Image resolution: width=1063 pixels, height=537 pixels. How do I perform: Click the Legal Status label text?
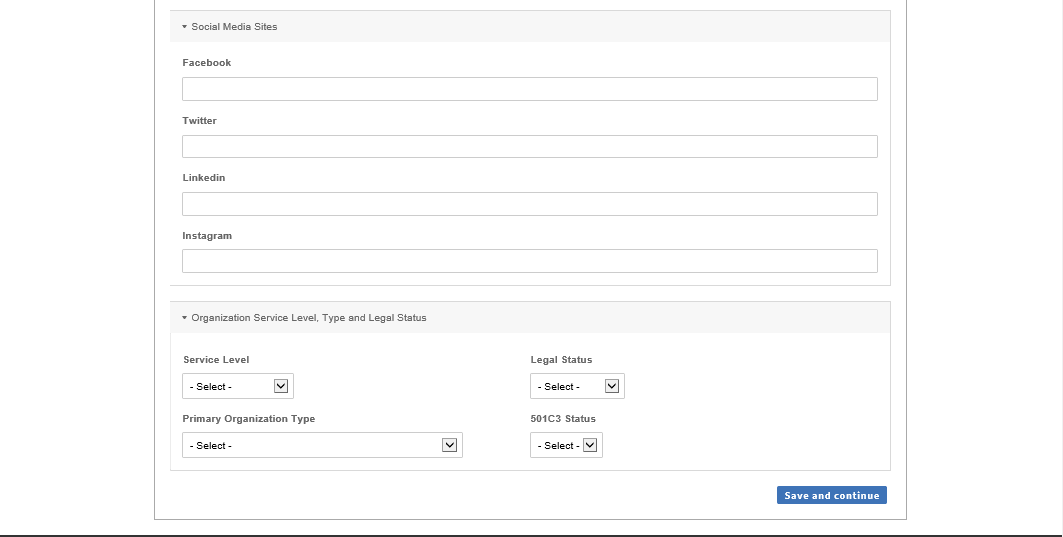point(561,360)
